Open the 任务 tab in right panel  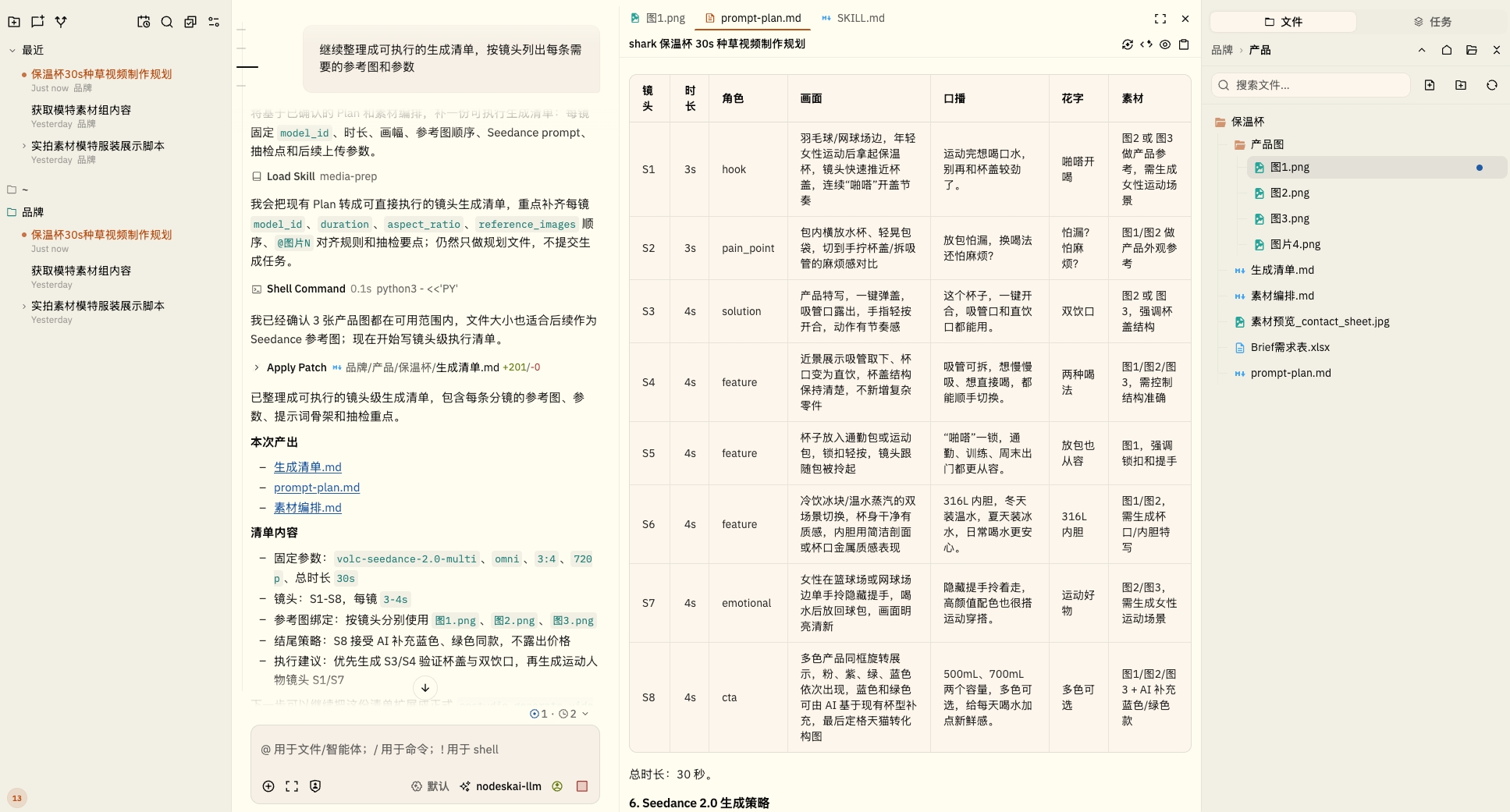pos(1433,22)
